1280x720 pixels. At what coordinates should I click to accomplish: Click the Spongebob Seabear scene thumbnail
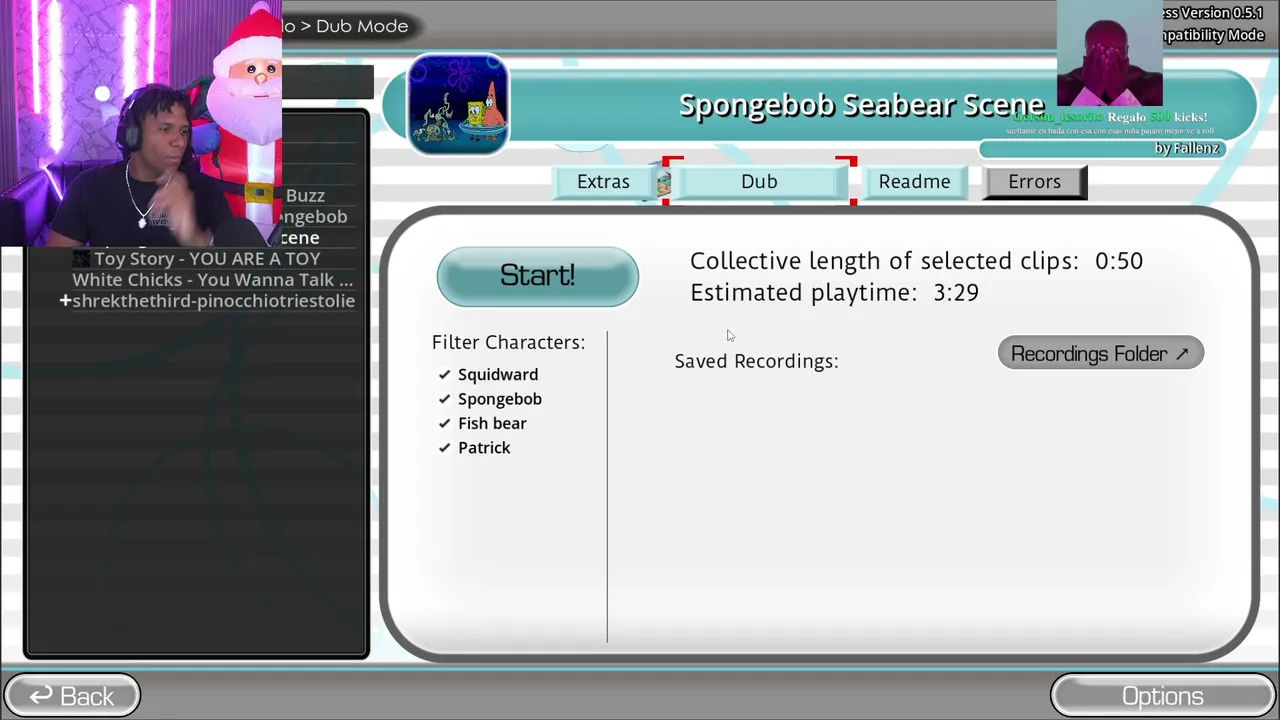click(x=459, y=104)
